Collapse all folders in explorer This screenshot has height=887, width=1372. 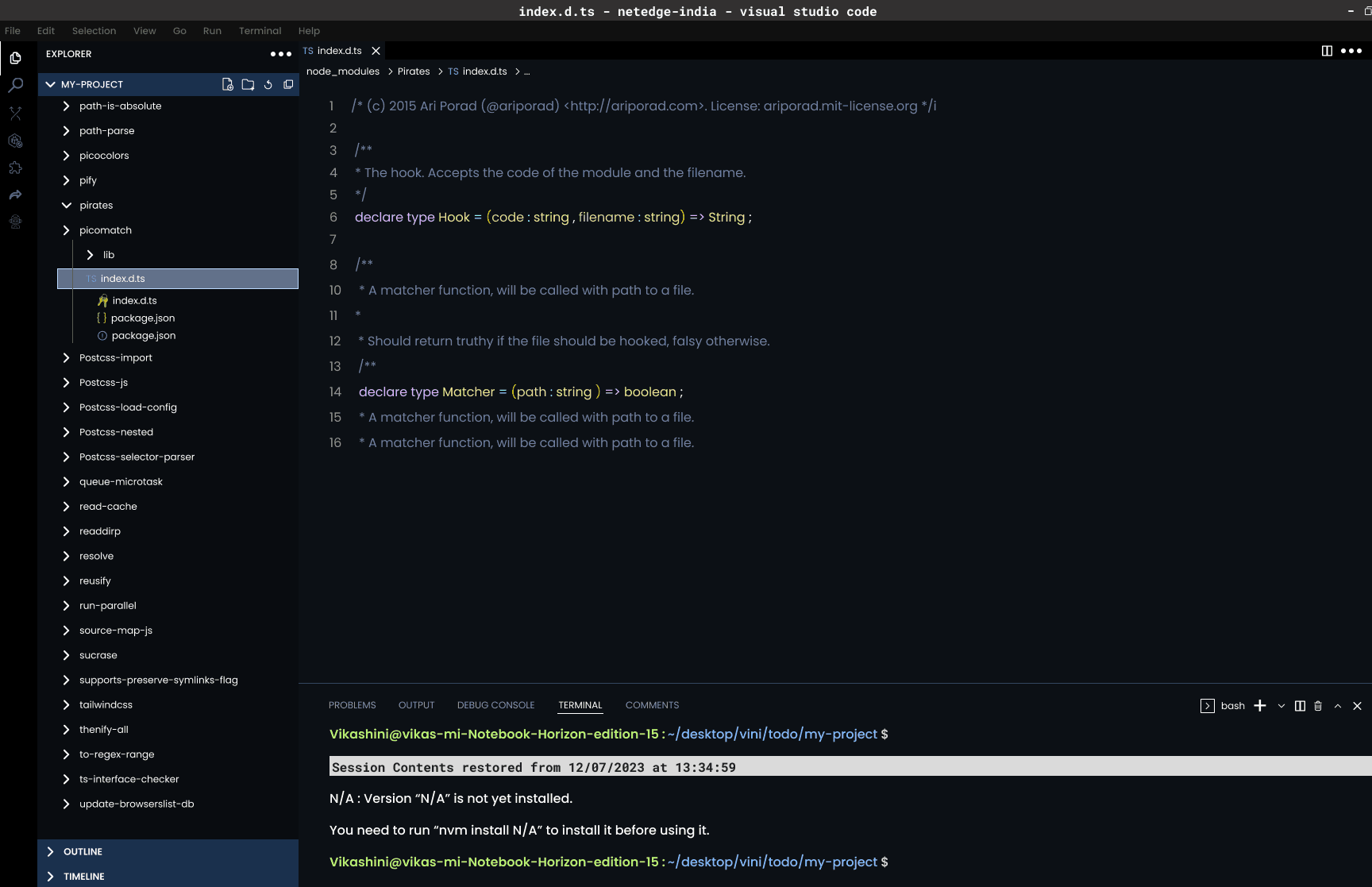click(x=288, y=84)
